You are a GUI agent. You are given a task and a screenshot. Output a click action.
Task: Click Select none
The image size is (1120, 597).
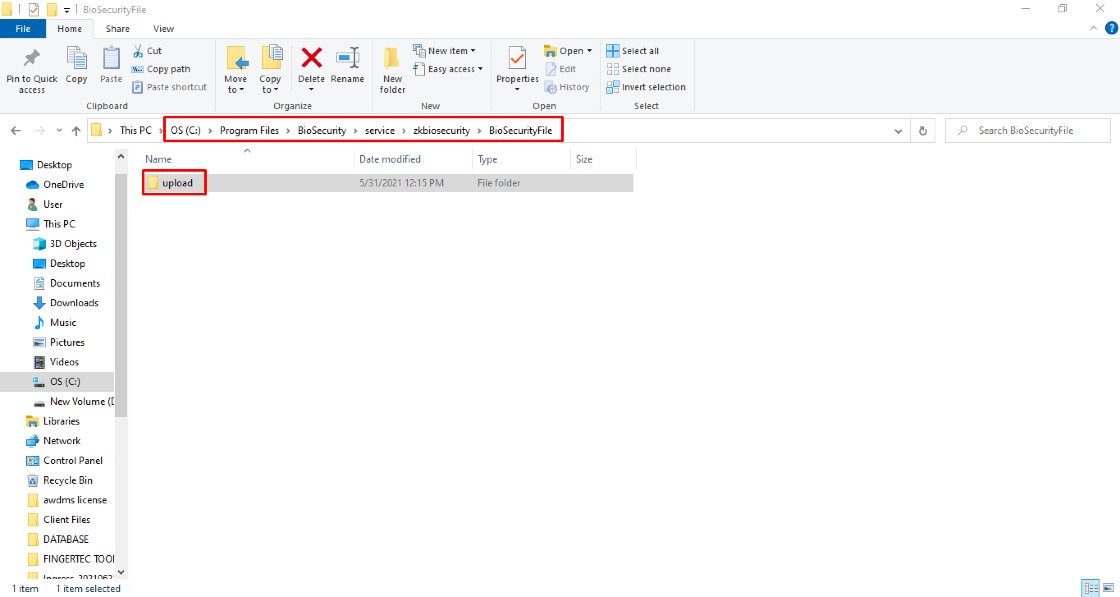coord(639,69)
